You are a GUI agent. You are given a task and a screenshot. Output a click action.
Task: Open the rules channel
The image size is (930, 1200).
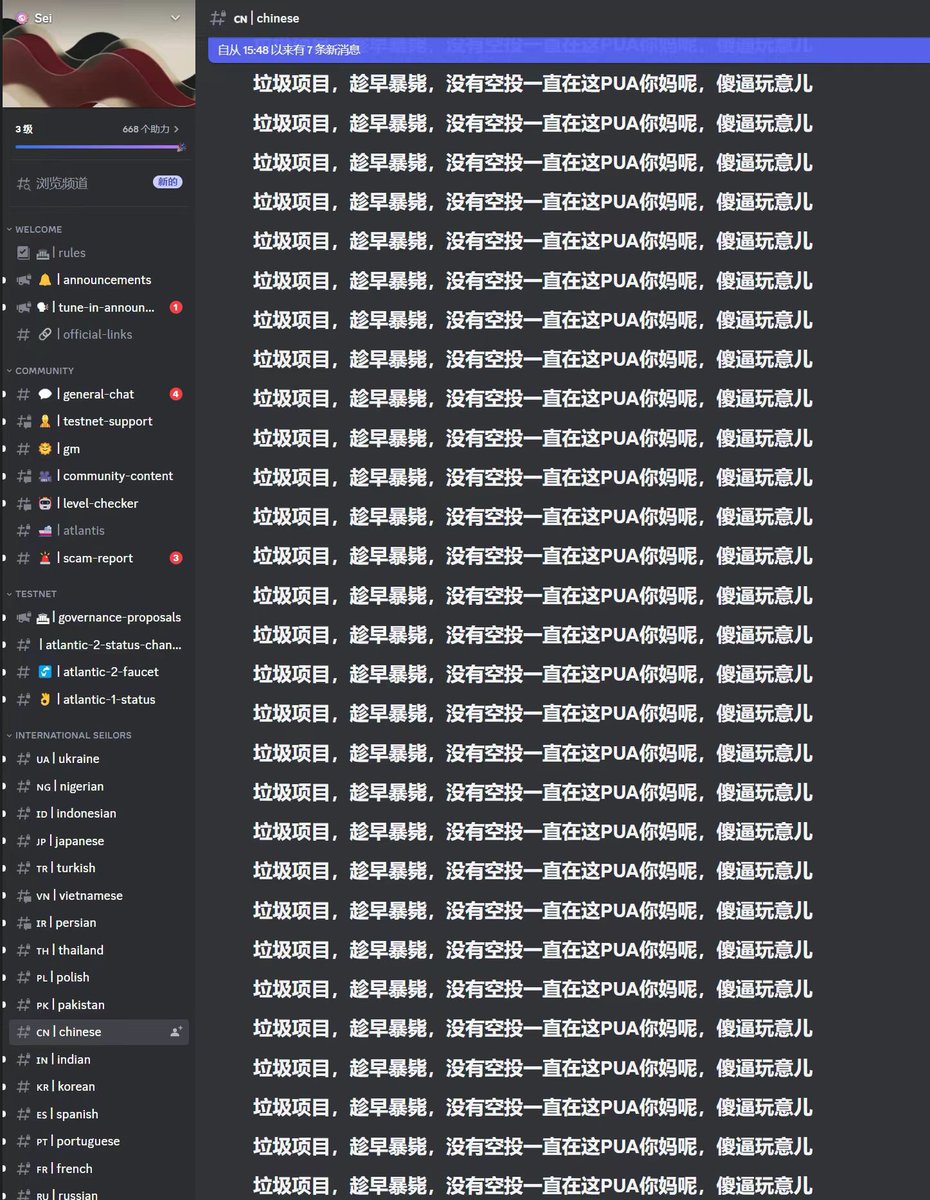(x=98, y=253)
